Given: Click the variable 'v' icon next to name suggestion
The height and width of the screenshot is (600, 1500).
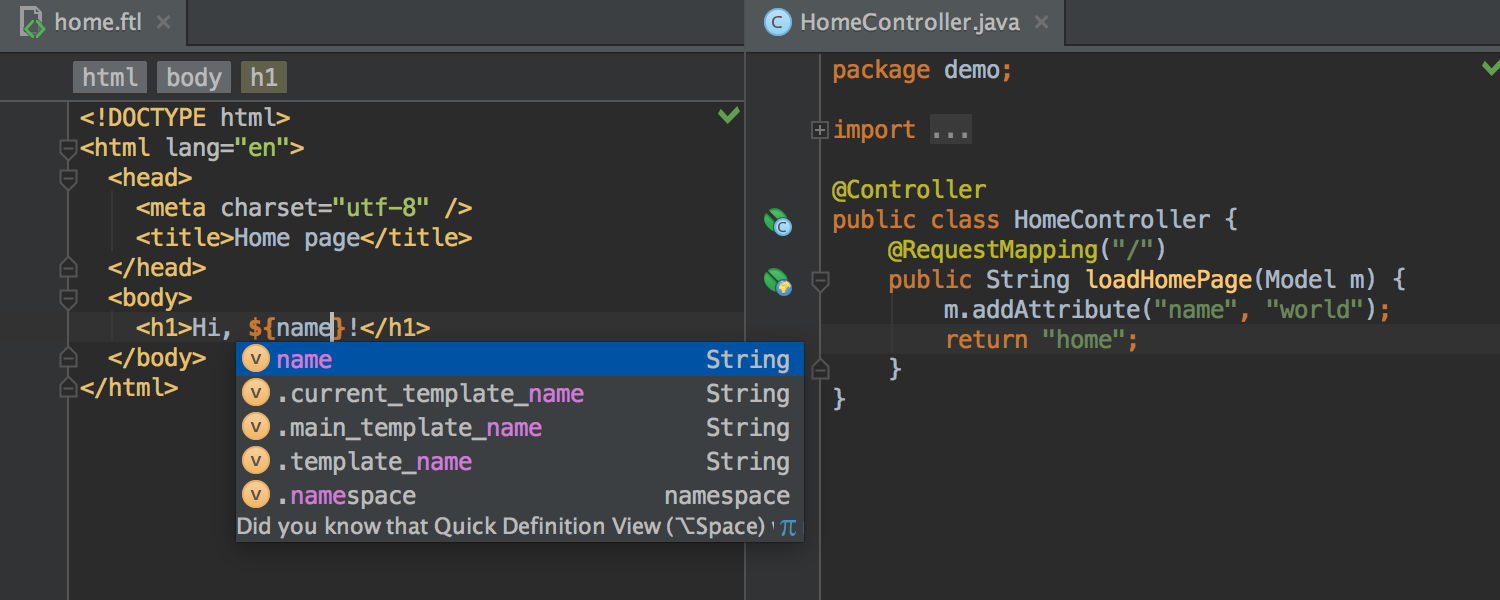Looking at the screenshot, I should pyautogui.click(x=256, y=359).
